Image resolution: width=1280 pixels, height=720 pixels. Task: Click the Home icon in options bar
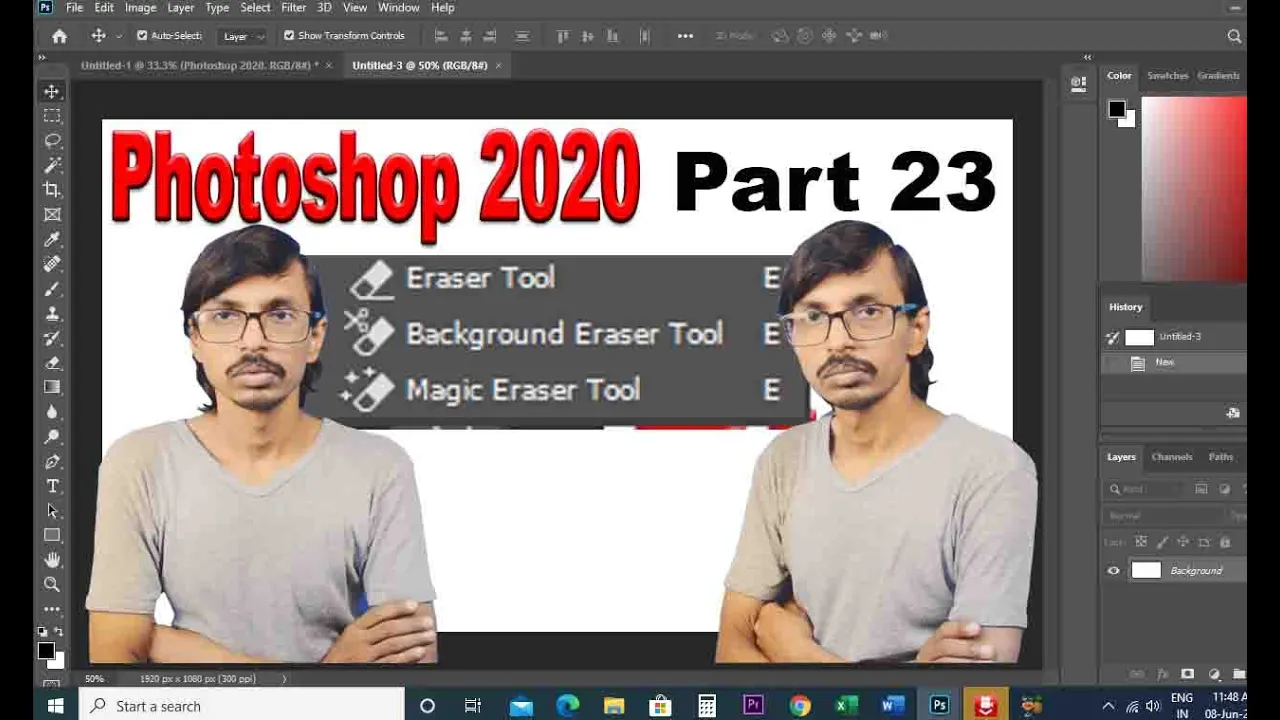click(59, 36)
